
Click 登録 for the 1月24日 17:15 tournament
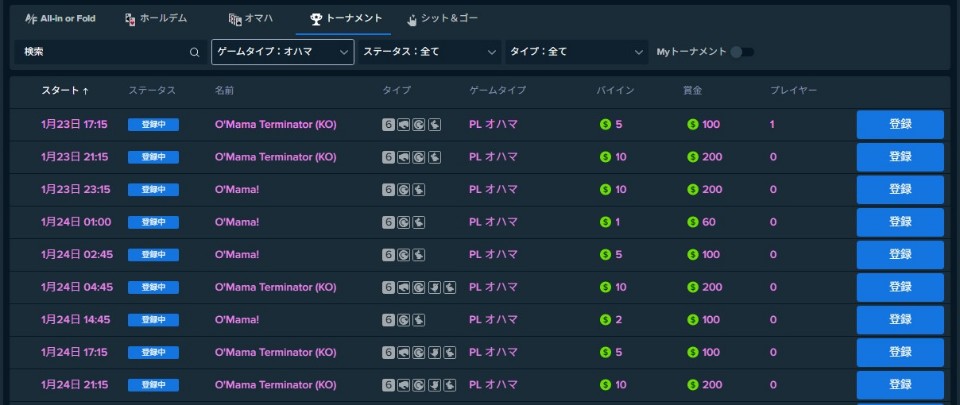pyautogui.click(x=900, y=352)
